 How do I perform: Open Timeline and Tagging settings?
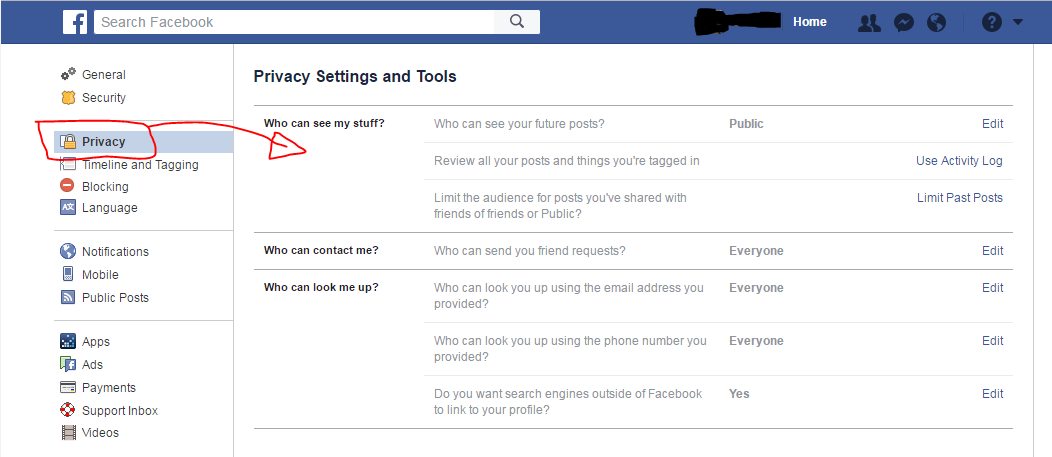140,164
